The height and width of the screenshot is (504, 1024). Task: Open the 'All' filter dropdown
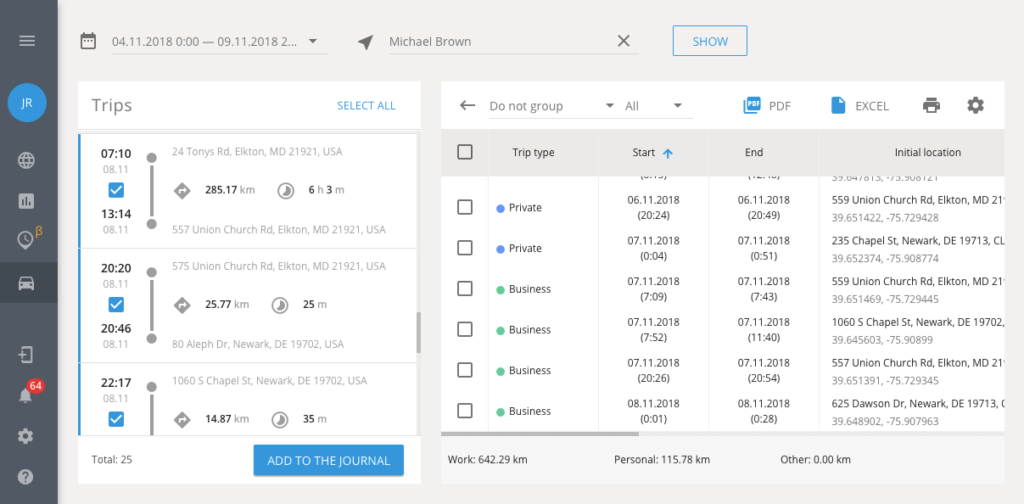point(652,106)
